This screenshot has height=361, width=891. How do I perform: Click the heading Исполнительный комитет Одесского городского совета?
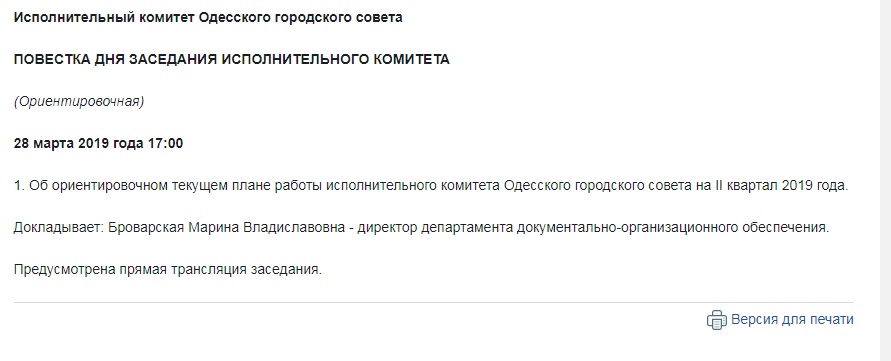click(208, 18)
